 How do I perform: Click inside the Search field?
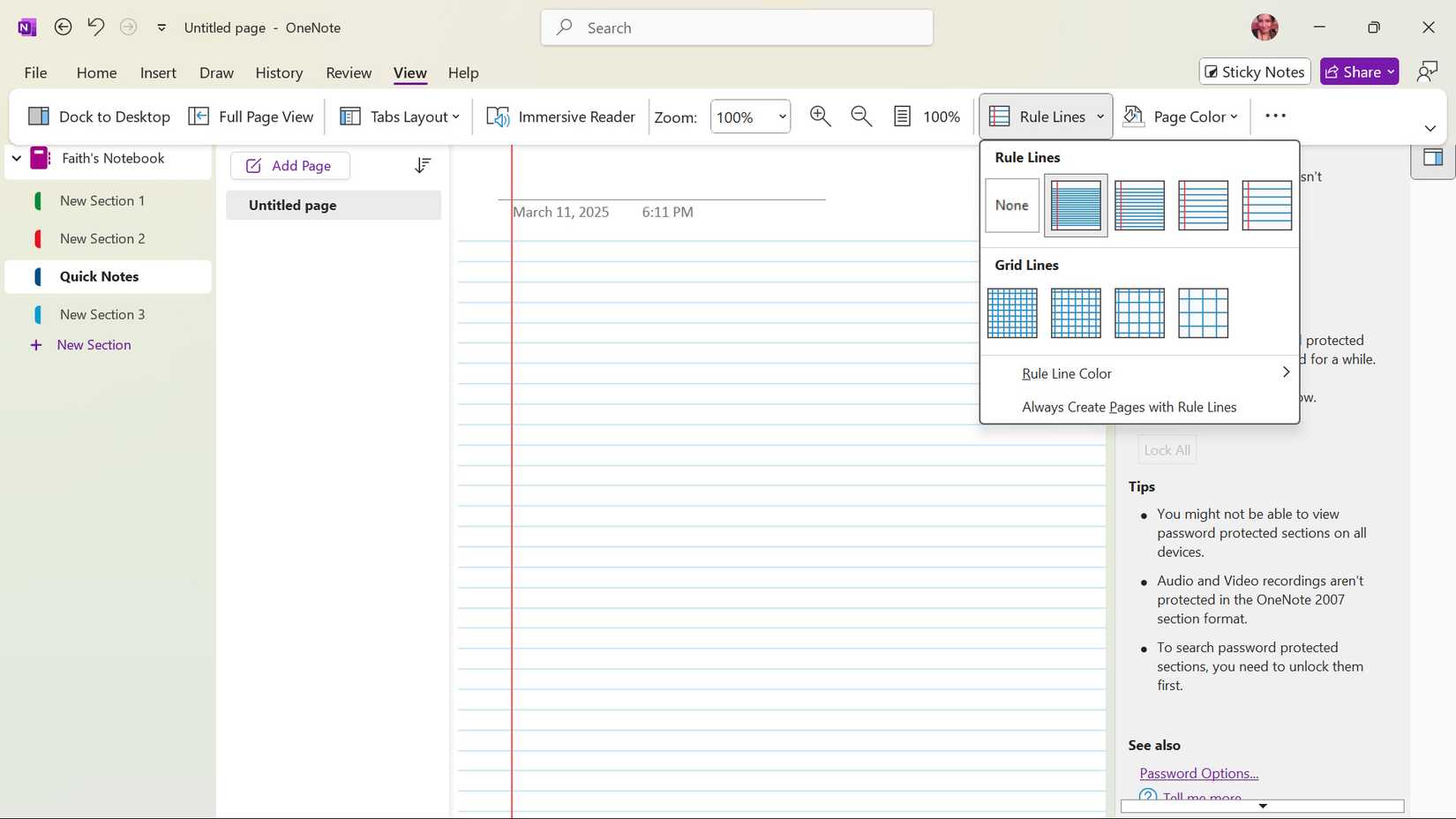737,27
